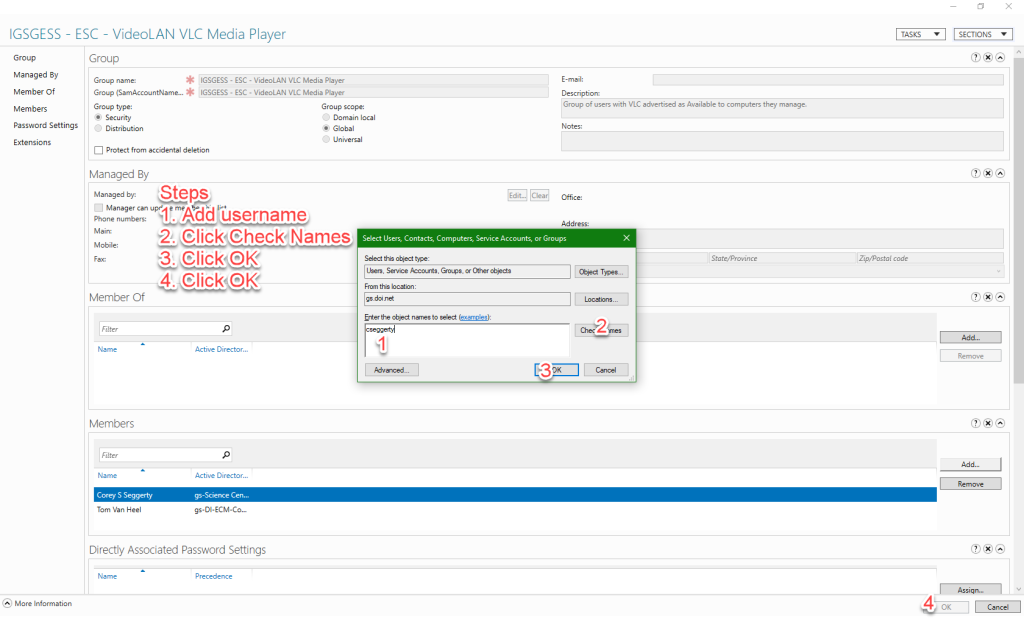Click Add in the Member Of section

tap(970, 337)
